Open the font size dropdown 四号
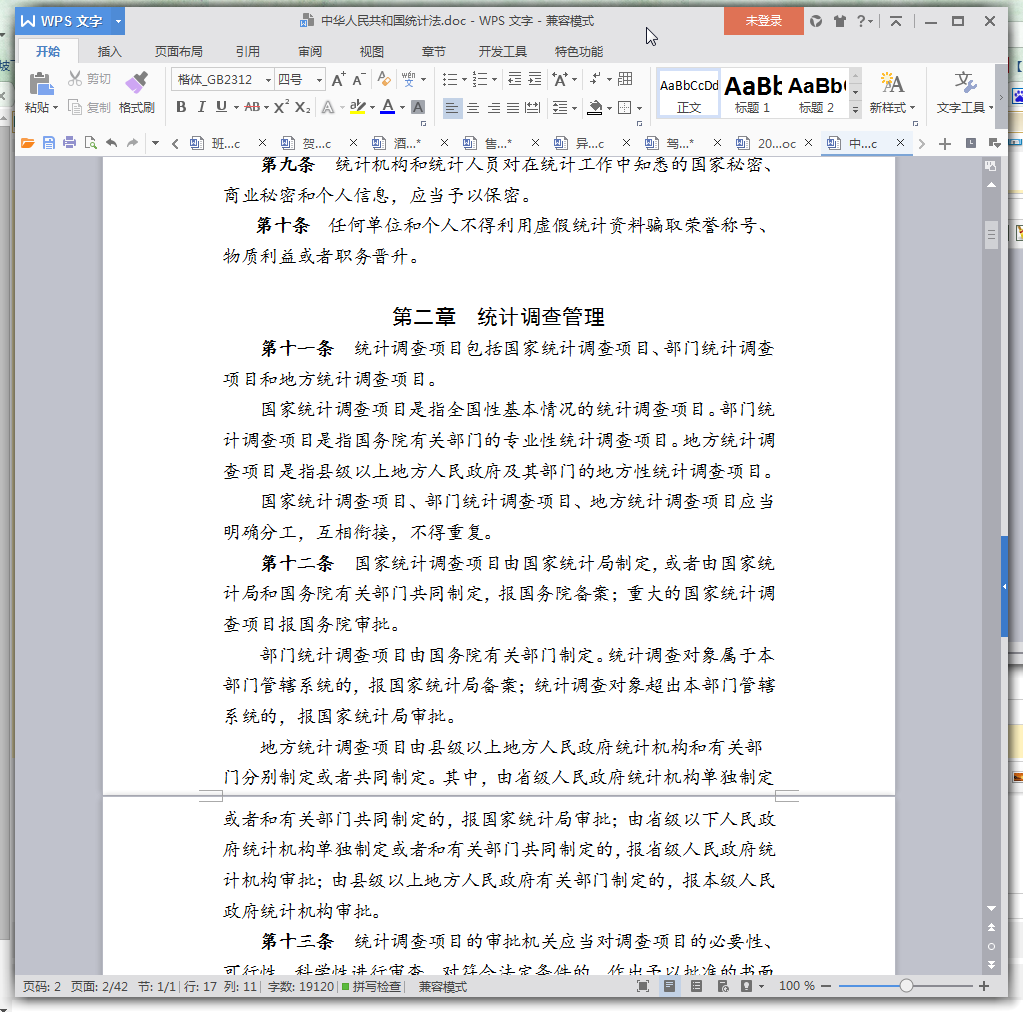The height and width of the screenshot is (1012, 1023). click(319, 80)
